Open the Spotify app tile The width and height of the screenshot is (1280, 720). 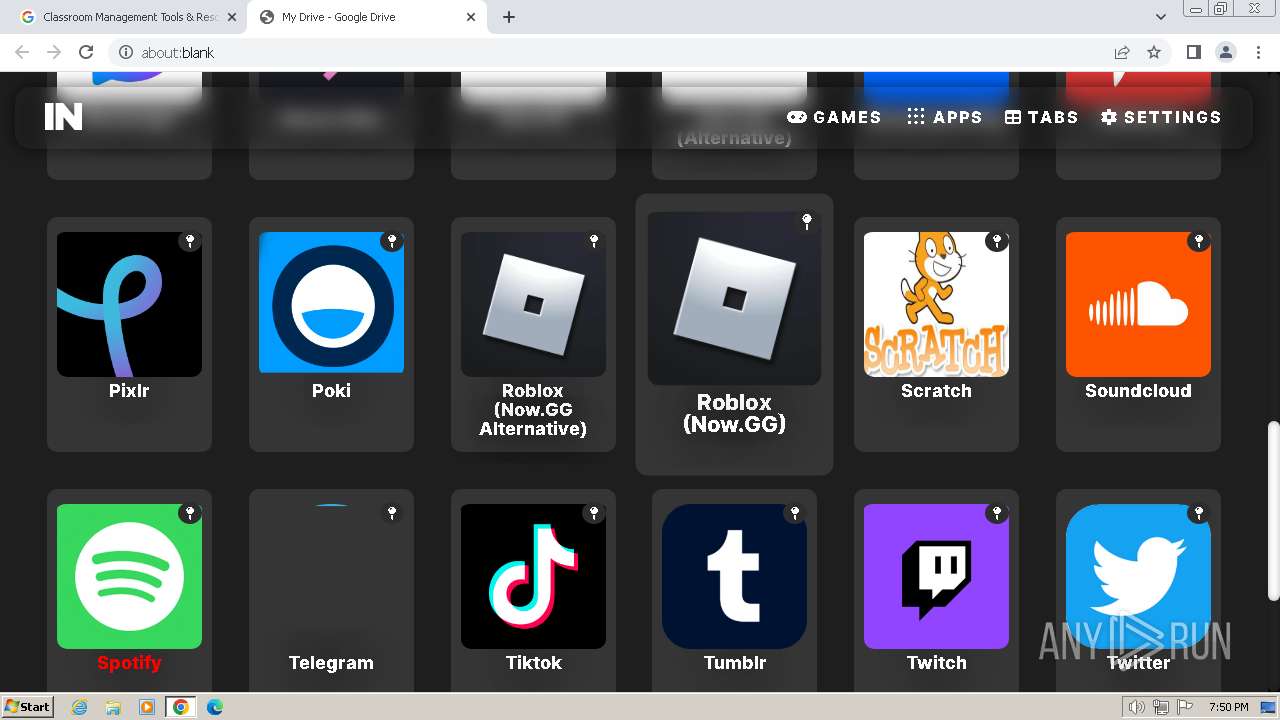point(129,590)
